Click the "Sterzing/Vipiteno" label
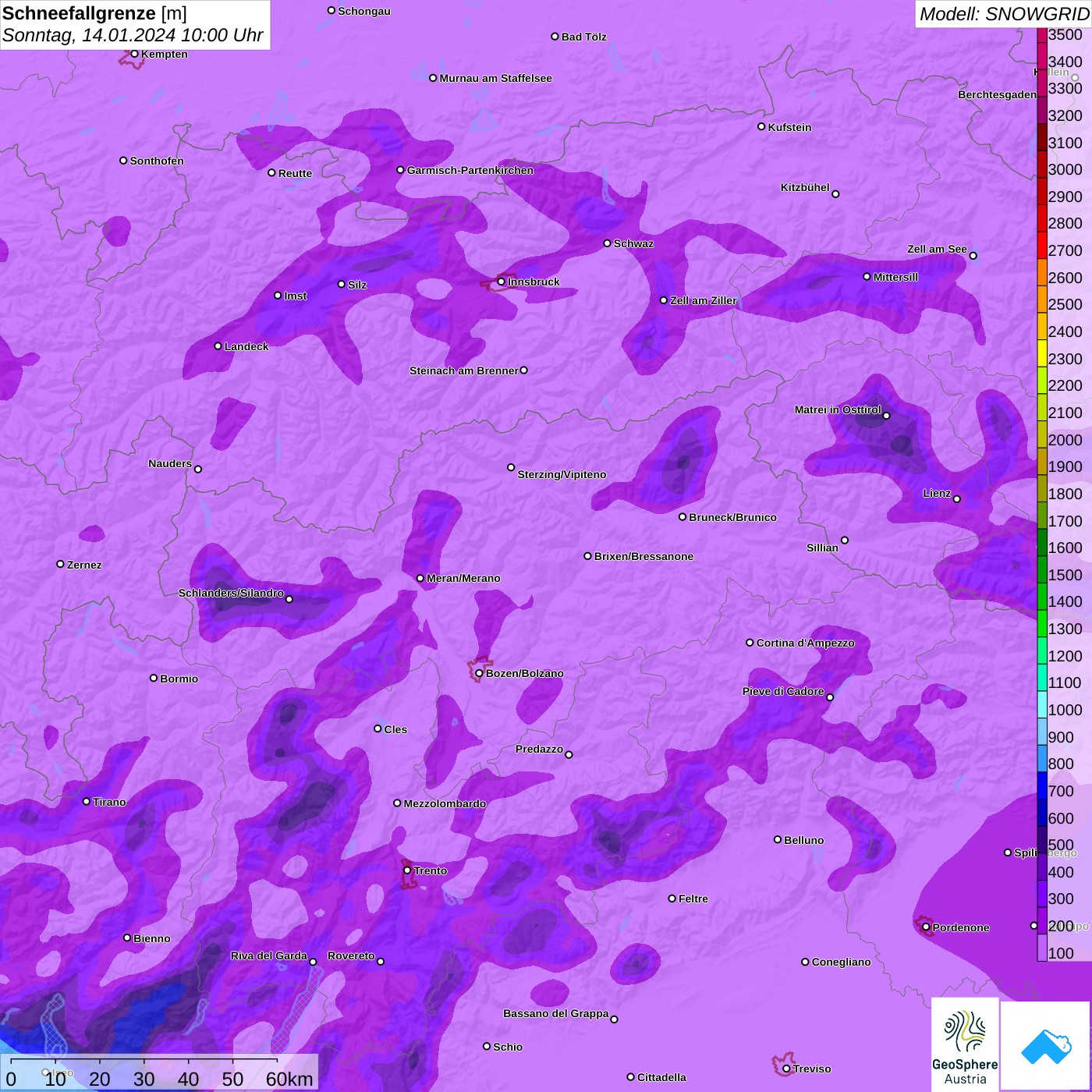Viewport: 1092px width, 1092px height. (562, 474)
